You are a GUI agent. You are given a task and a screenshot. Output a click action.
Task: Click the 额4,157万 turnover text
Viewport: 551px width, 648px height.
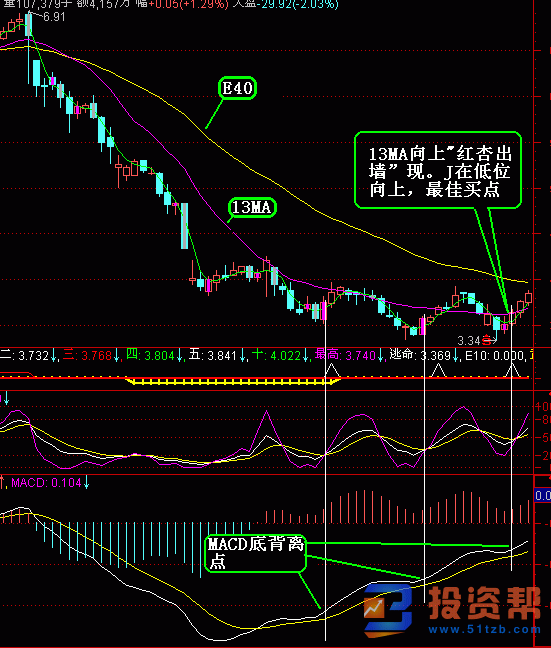105,4
